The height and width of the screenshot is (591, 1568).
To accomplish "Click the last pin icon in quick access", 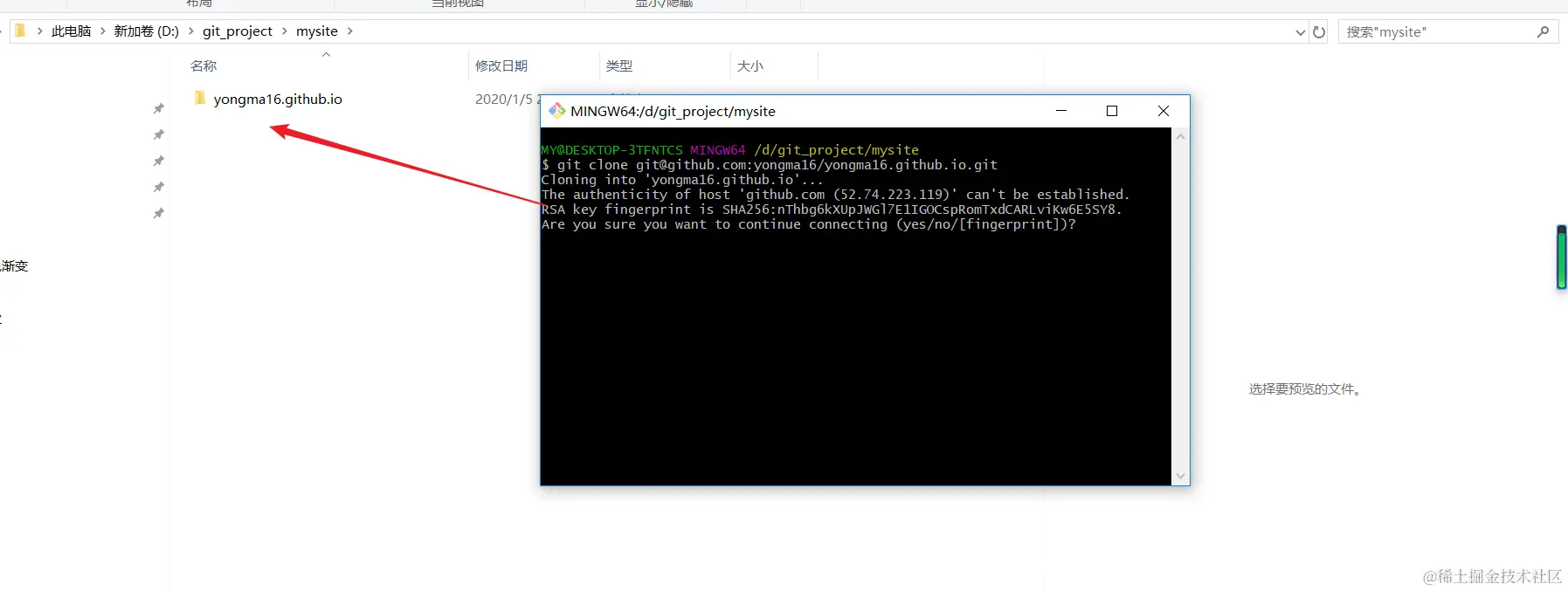I will click(158, 214).
